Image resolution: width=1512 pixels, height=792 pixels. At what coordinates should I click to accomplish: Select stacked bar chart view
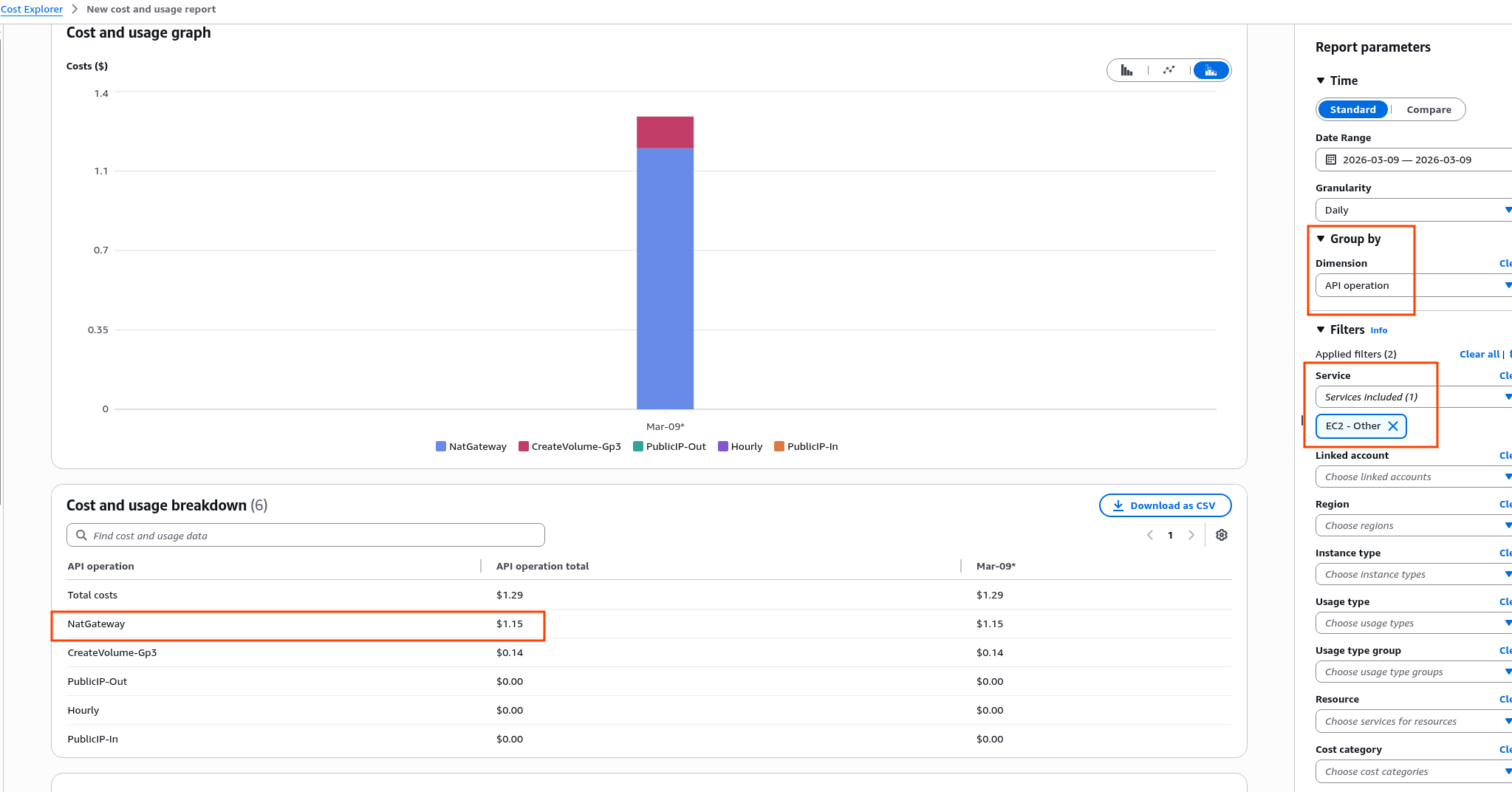coord(1211,70)
